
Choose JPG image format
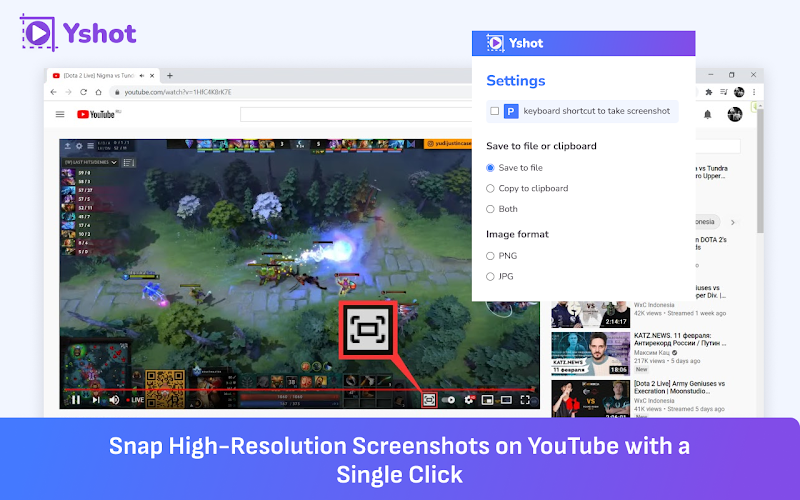pyautogui.click(x=490, y=277)
